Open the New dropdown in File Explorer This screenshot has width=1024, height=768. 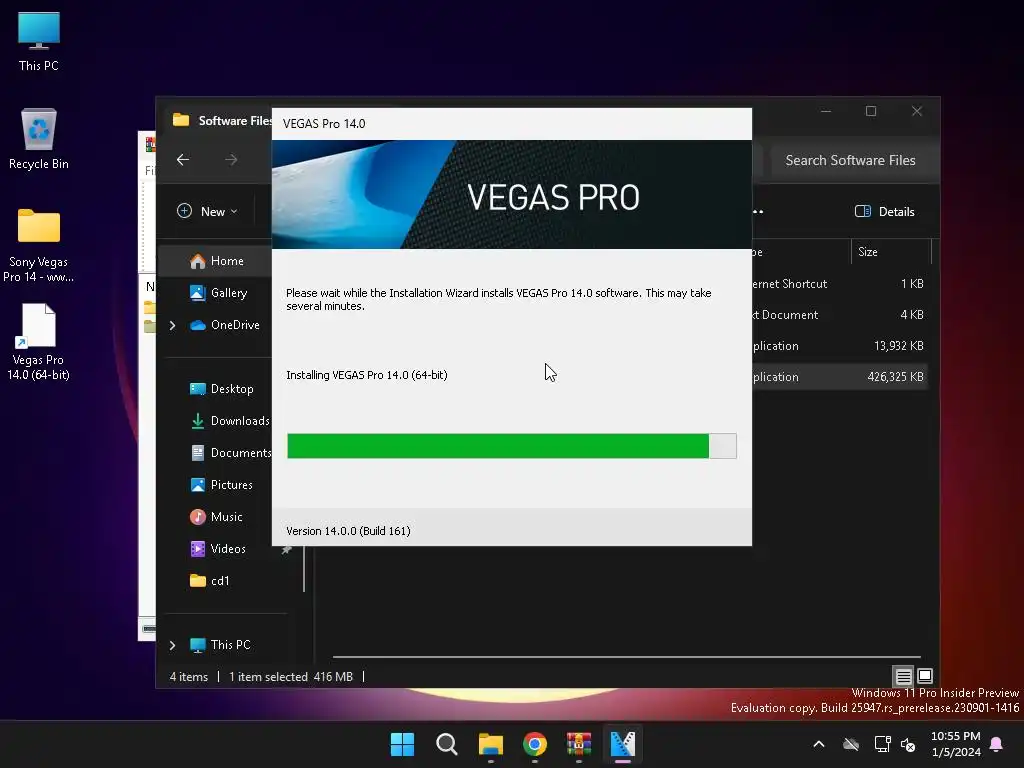[207, 211]
